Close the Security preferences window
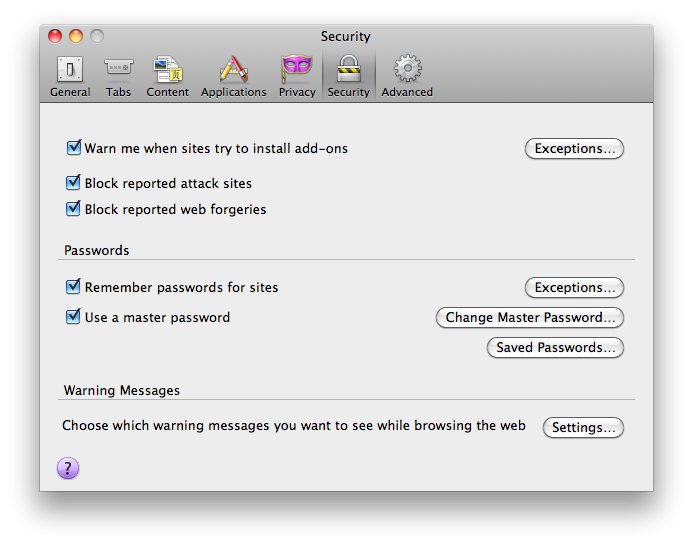Viewport: 693px width, 546px height. (55, 36)
